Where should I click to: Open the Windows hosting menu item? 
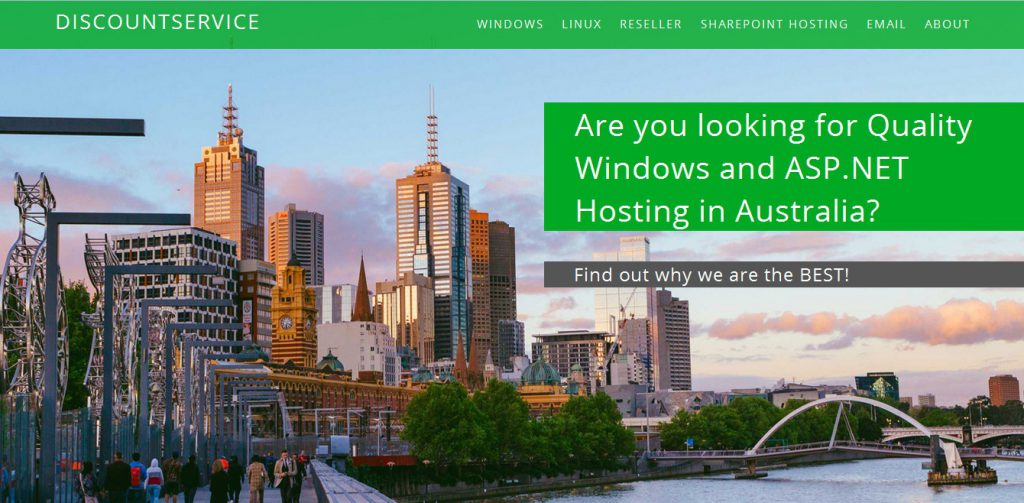pos(510,24)
